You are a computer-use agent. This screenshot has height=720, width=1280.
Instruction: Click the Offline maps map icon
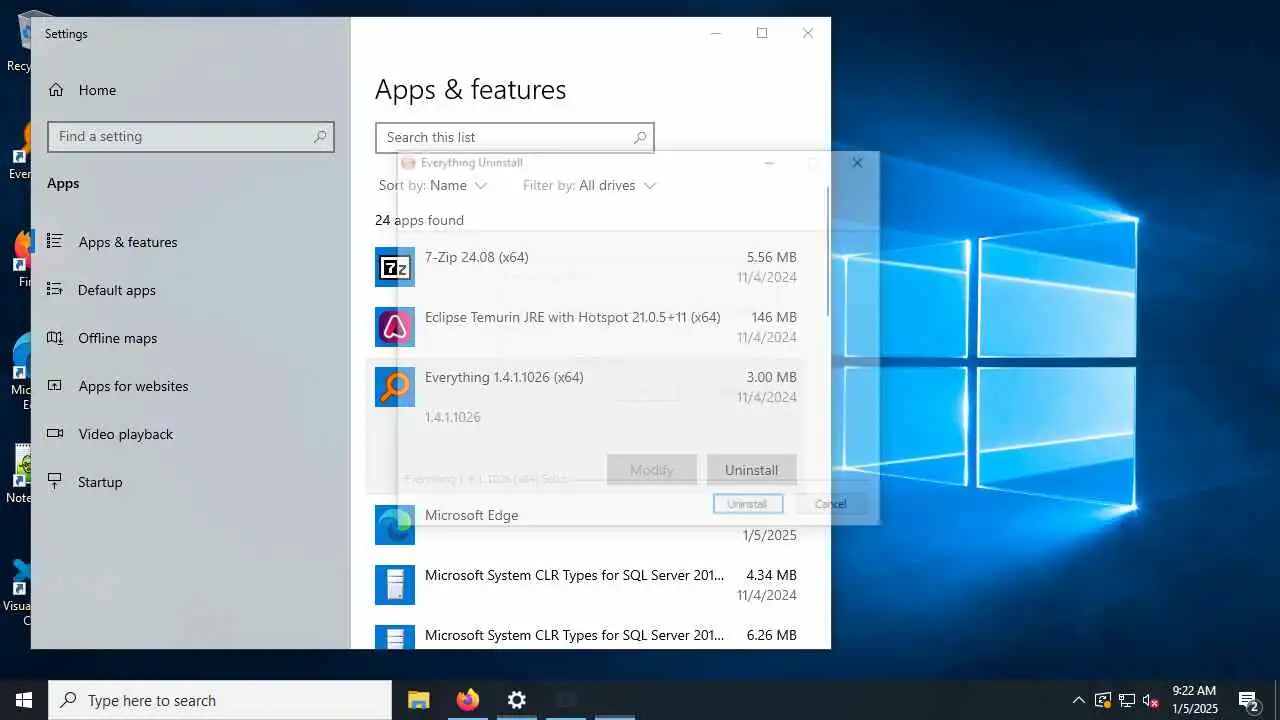[55, 337]
